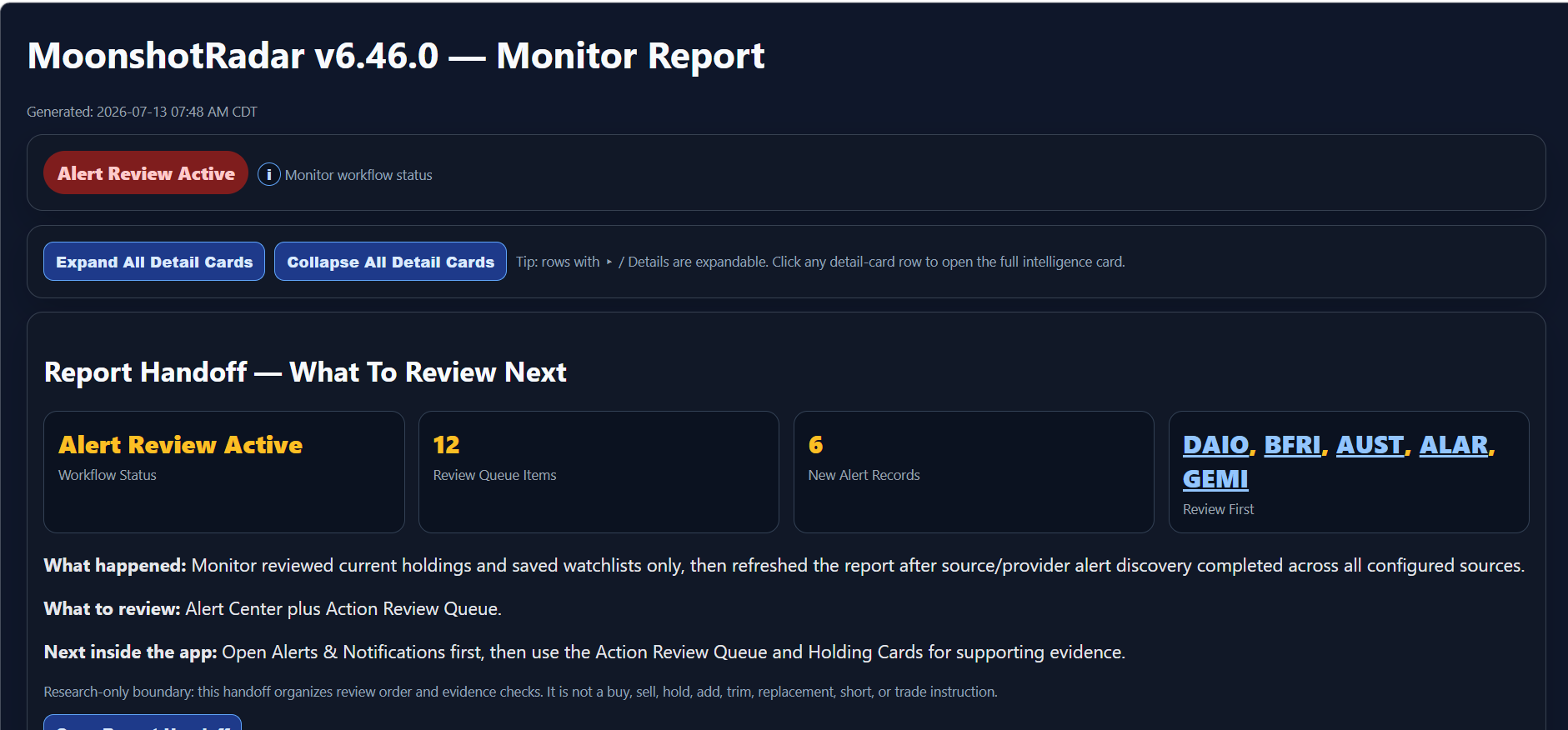Screen dimensions: 1568x730
Task: Click the 'Research-only boundary' disclaimer text
Action: 520,692
